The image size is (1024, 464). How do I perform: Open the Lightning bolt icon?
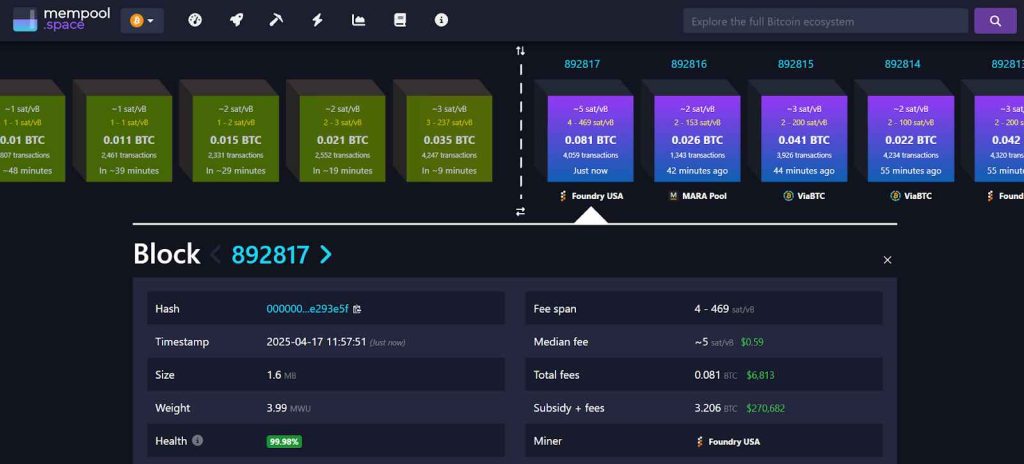pyautogui.click(x=318, y=20)
